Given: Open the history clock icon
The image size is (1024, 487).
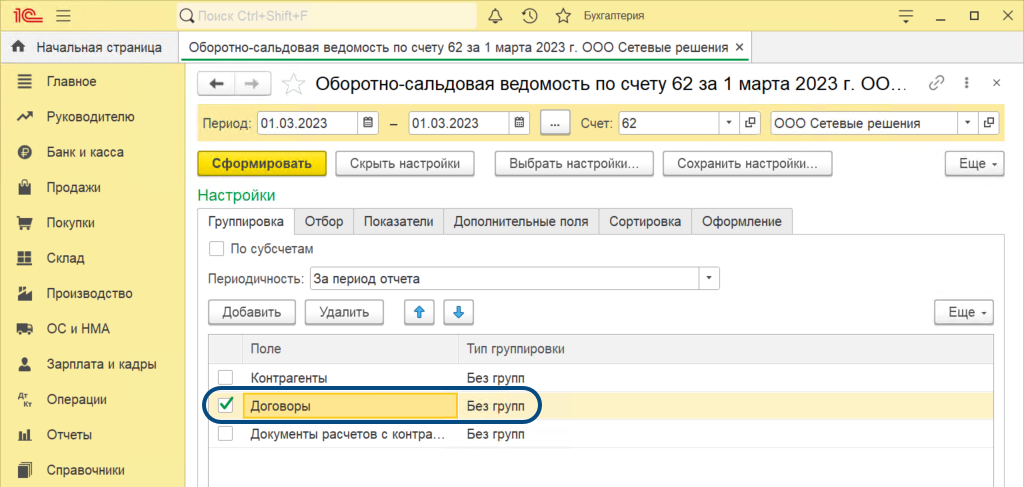Looking at the screenshot, I should click(x=530, y=16).
